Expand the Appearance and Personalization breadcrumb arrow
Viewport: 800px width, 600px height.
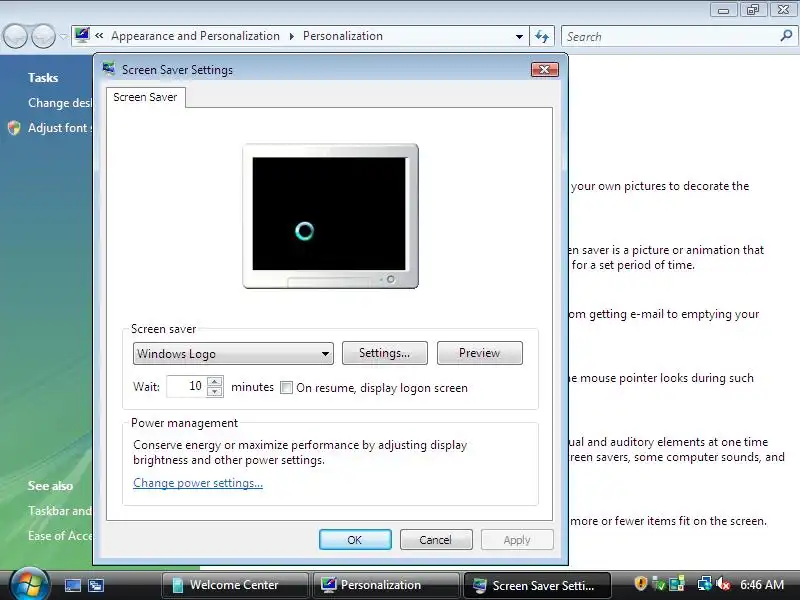click(x=291, y=36)
